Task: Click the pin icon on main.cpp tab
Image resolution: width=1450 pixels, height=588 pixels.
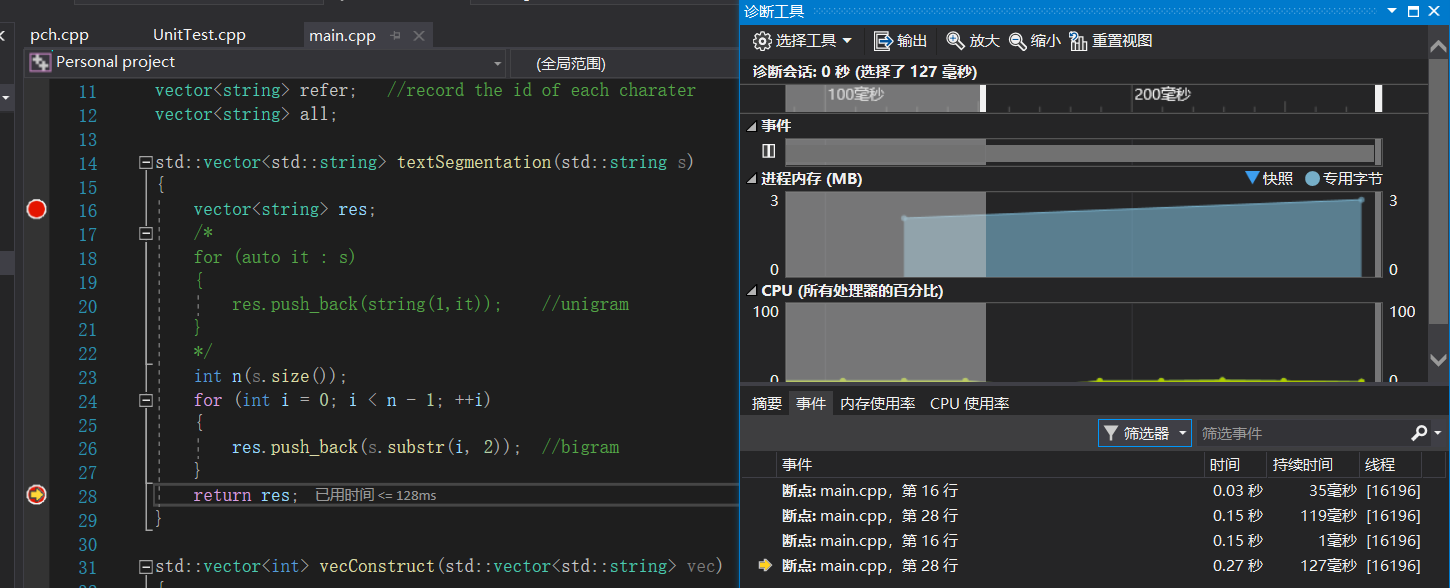Action: coord(395,36)
